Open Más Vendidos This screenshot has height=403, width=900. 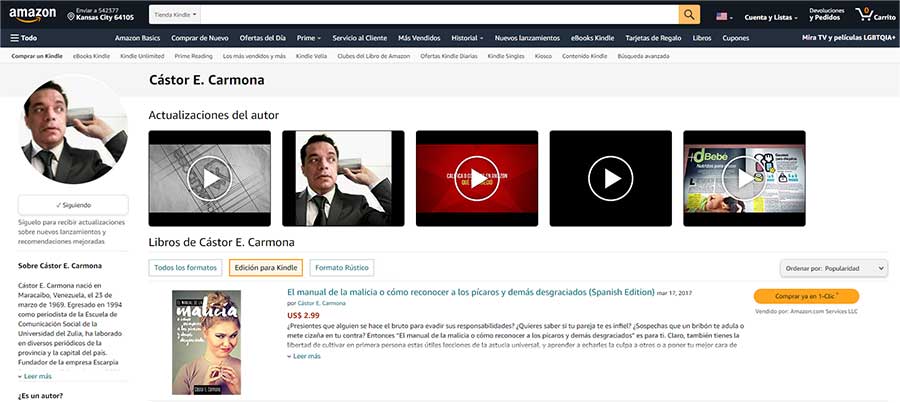coord(419,38)
